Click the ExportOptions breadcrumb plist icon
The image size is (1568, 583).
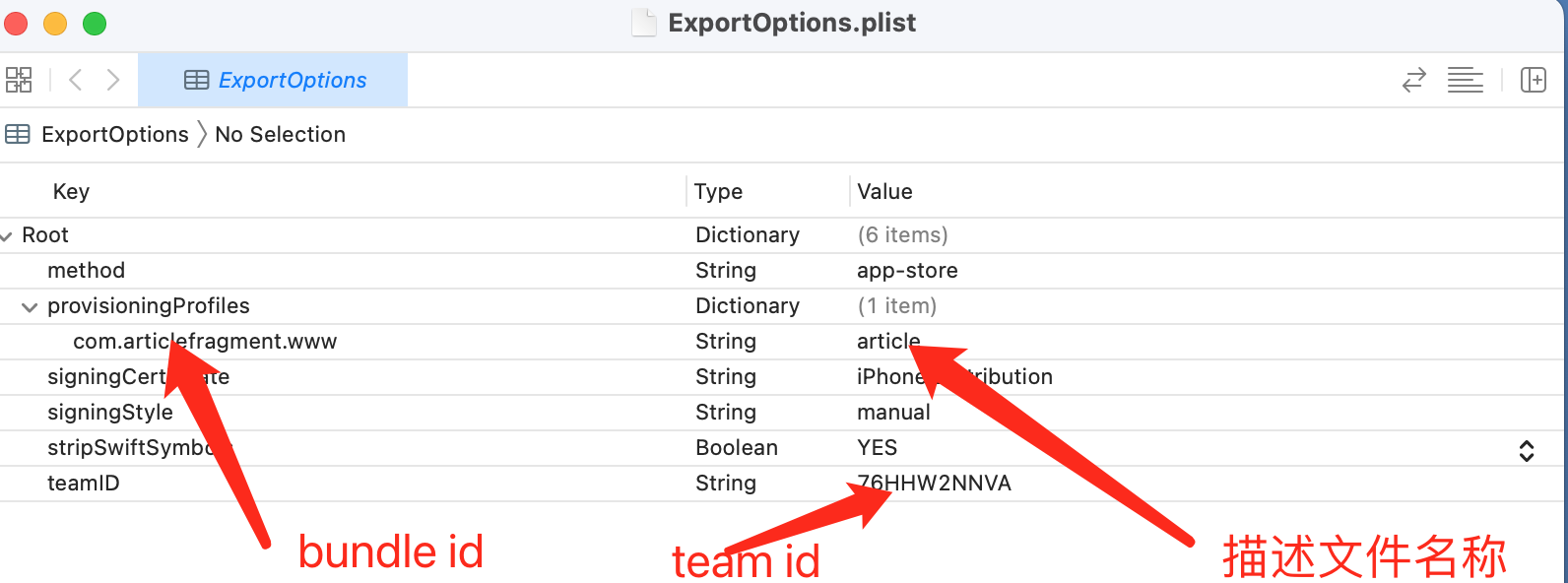point(18,134)
